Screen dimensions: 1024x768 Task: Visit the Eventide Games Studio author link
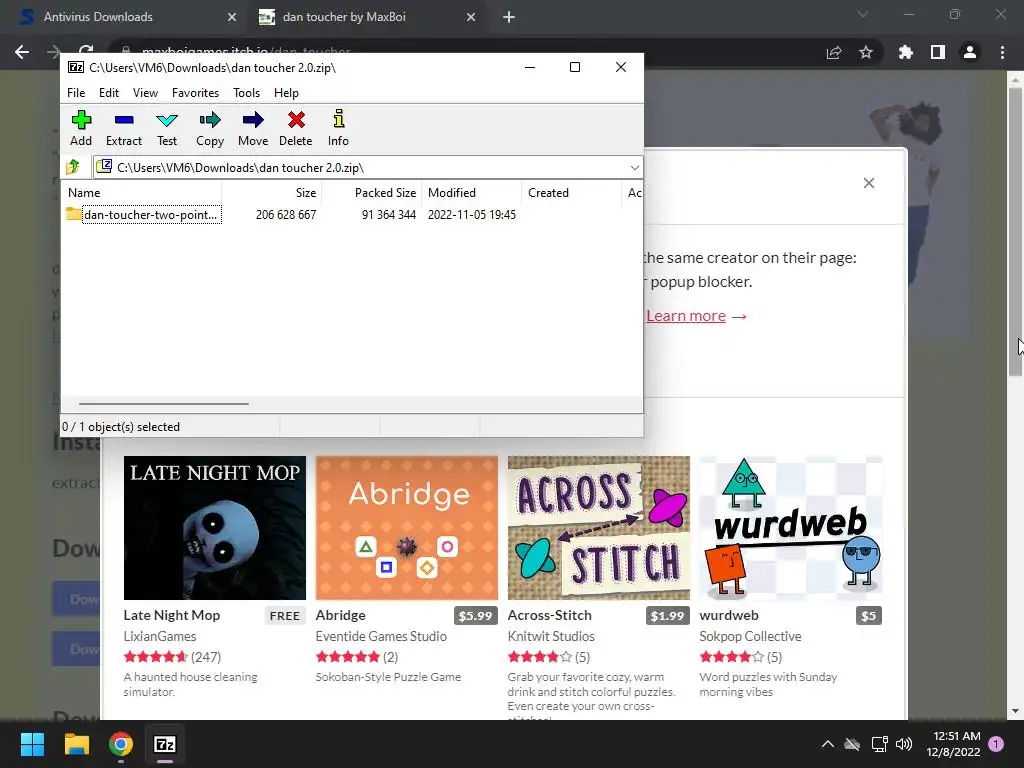click(x=381, y=636)
